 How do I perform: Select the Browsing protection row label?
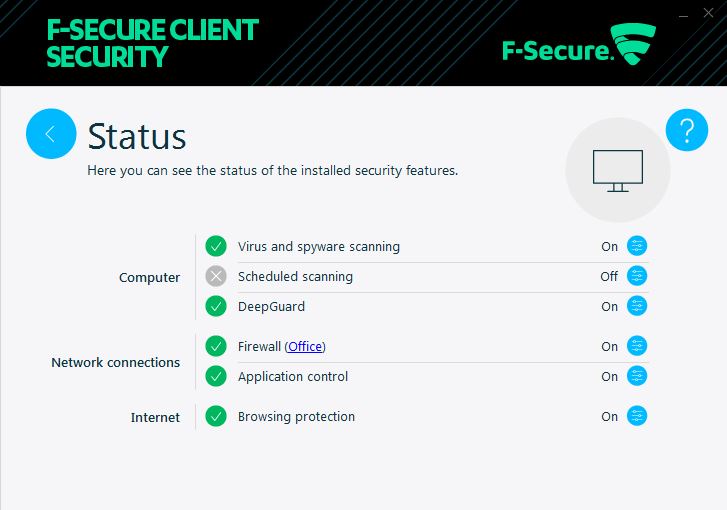(296, 416)
